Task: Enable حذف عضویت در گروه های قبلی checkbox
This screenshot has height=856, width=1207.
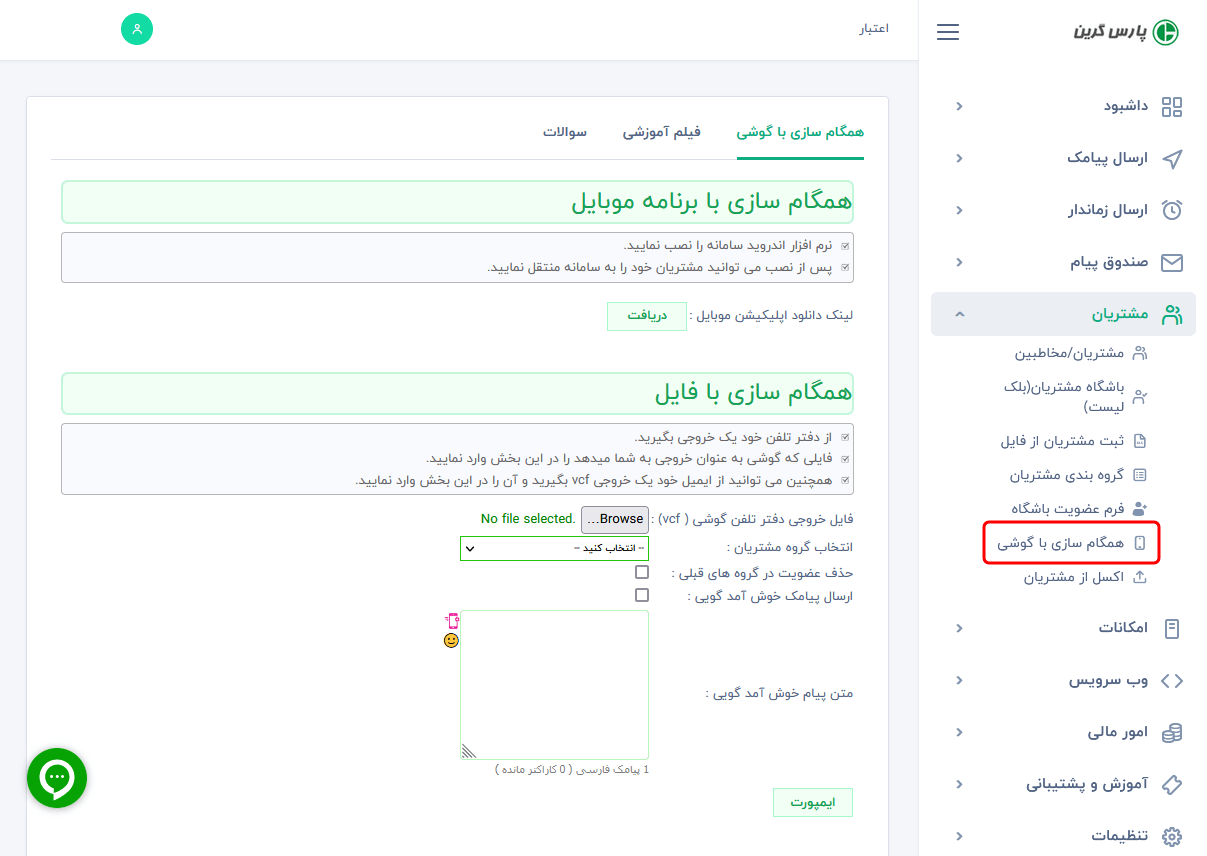Action: click(x=642, y=571)
